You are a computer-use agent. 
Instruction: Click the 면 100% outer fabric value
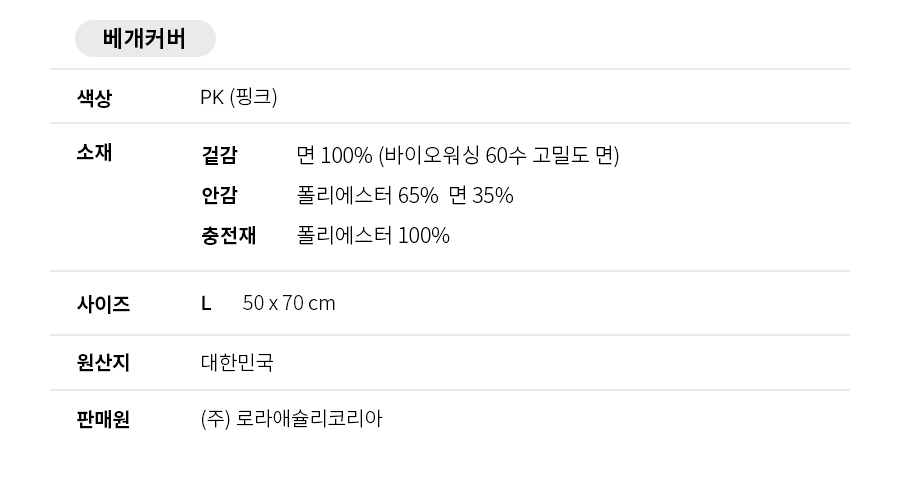coord(334,156)
